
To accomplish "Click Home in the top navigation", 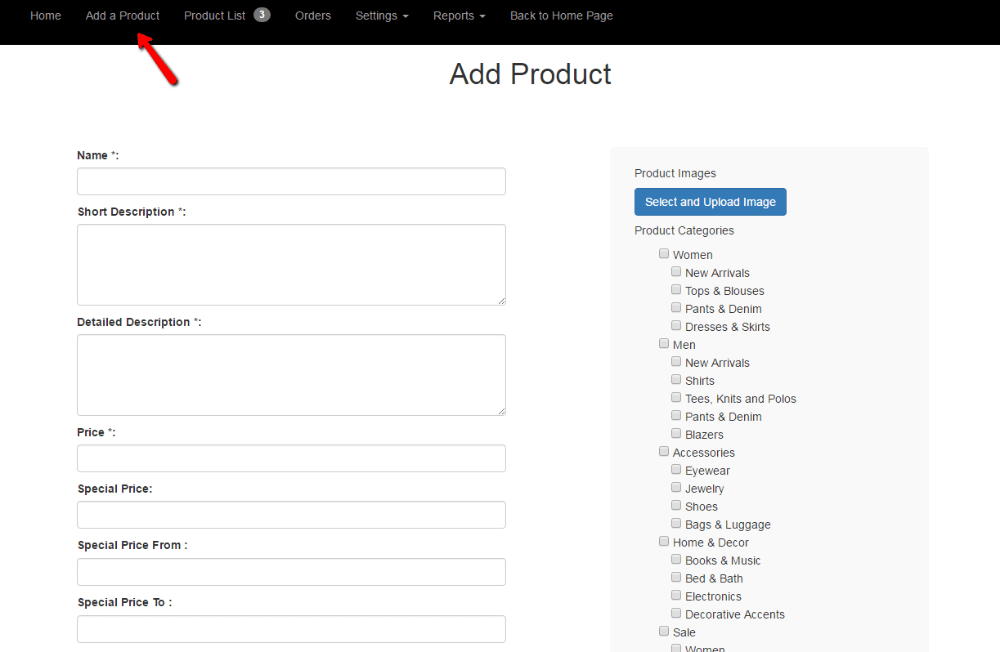I will point(46,16).
